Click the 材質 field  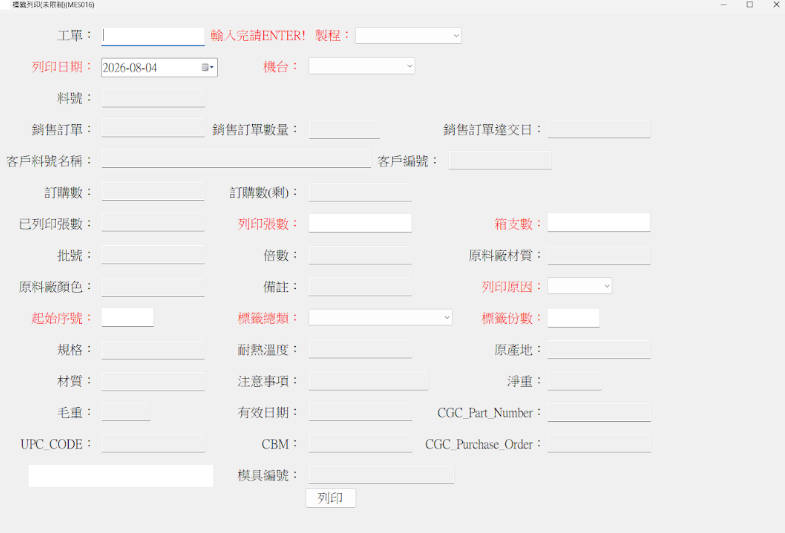point(153,381)
